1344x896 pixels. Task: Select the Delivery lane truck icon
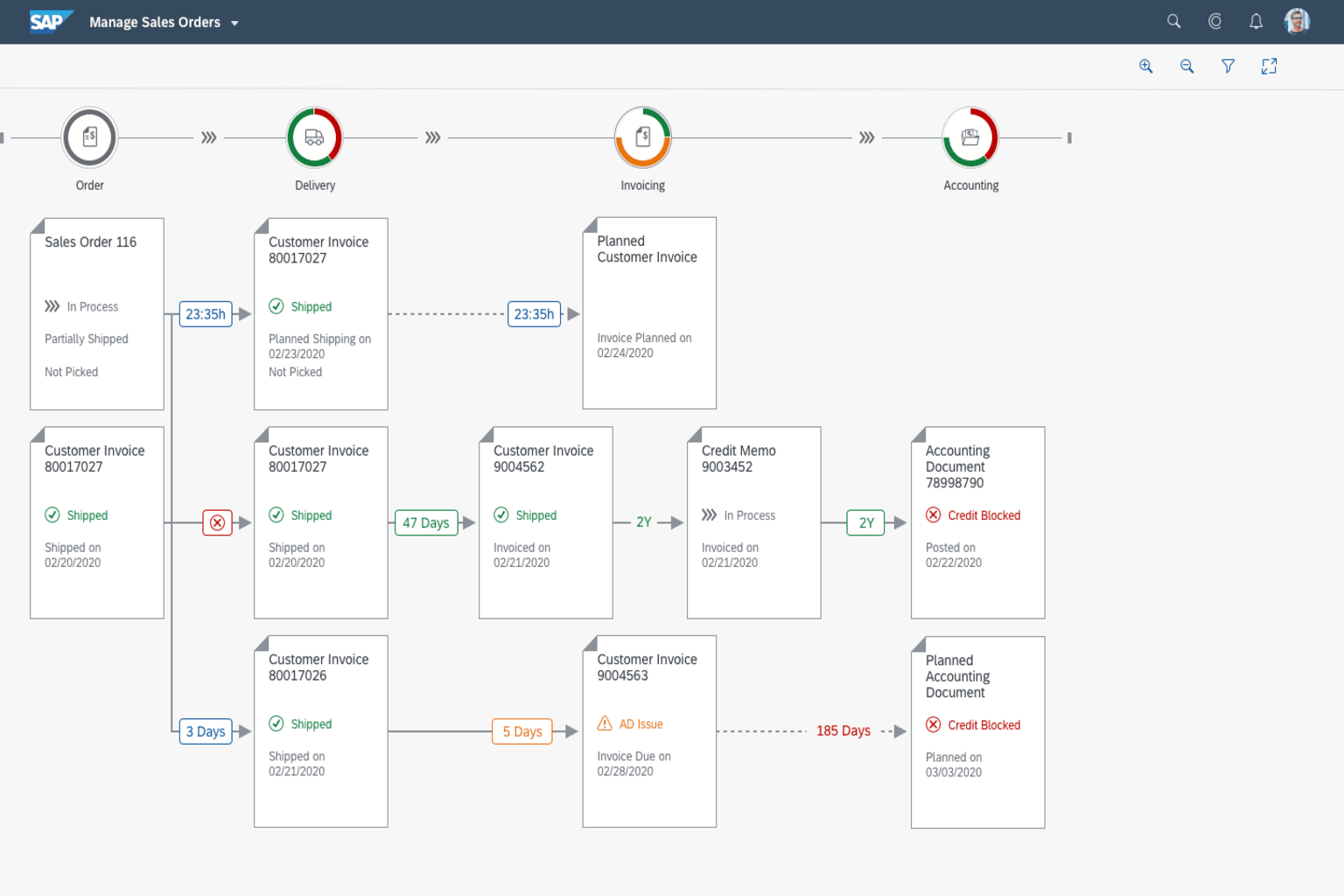(314, 137)
